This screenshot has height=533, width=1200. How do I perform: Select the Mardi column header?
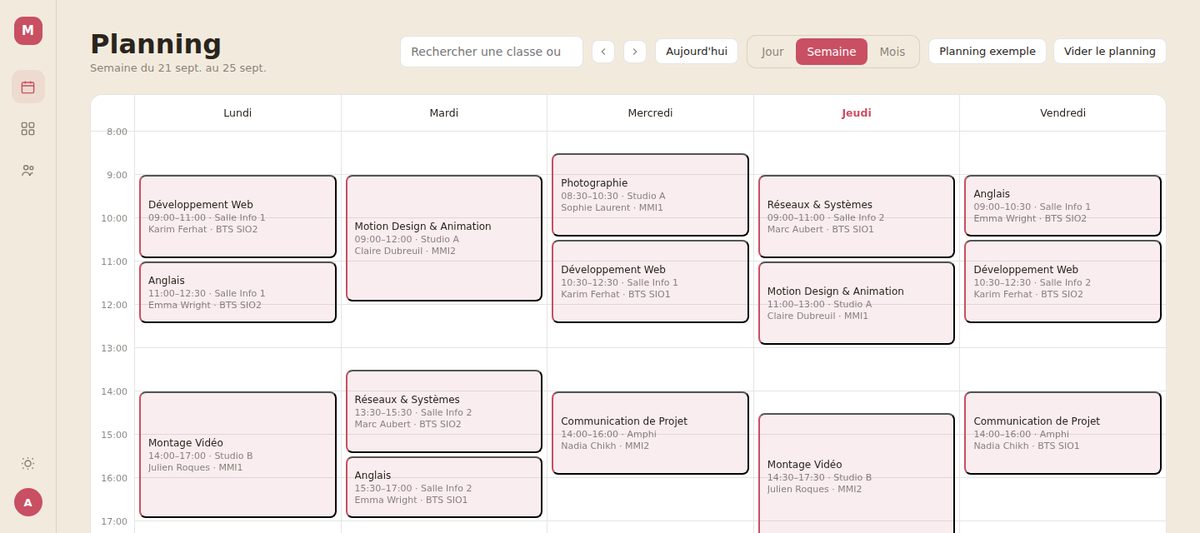(444, 113)
